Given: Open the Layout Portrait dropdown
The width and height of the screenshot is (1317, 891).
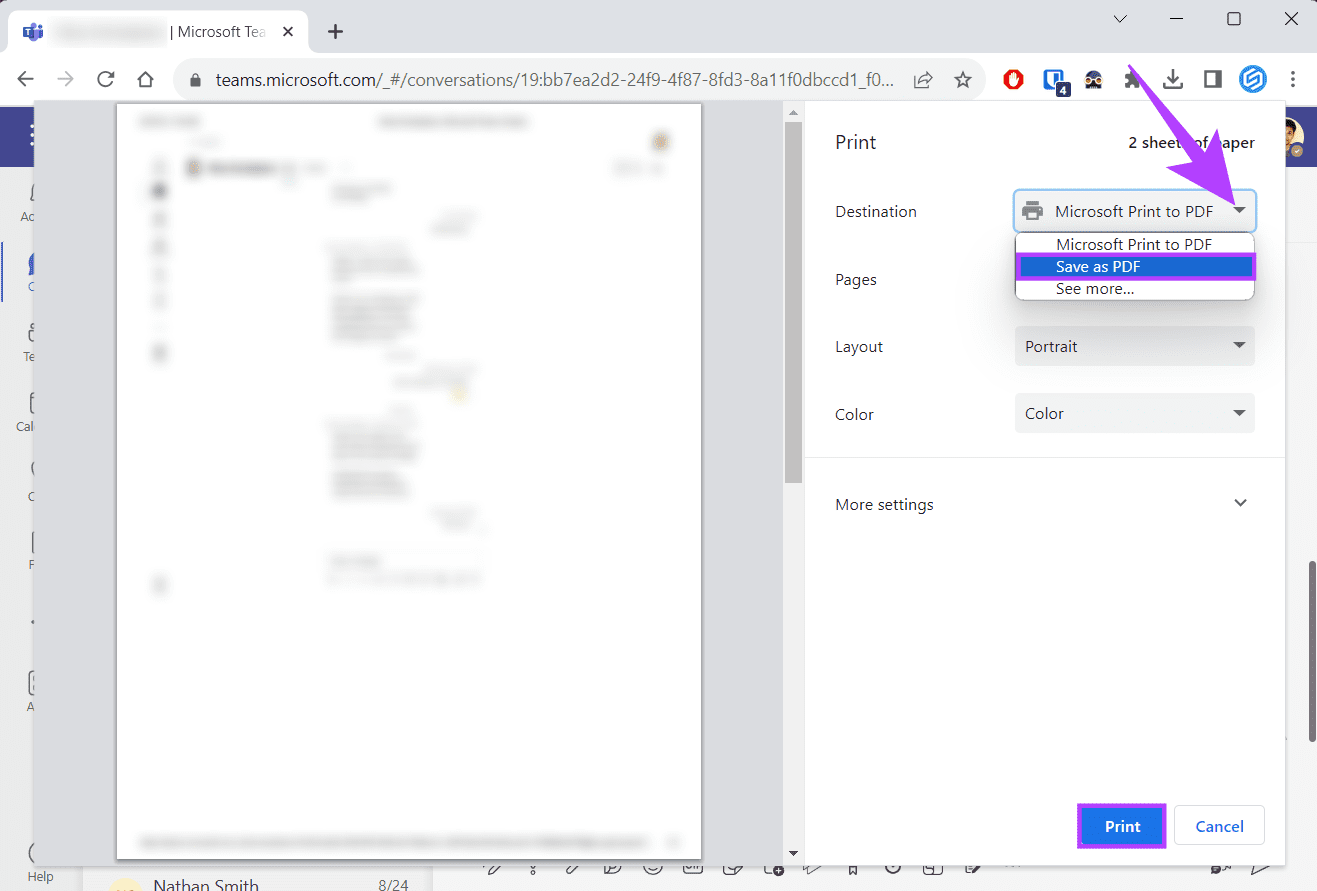Looking at the screenshot, I should pyautogui.click(x=1134, y=346).
